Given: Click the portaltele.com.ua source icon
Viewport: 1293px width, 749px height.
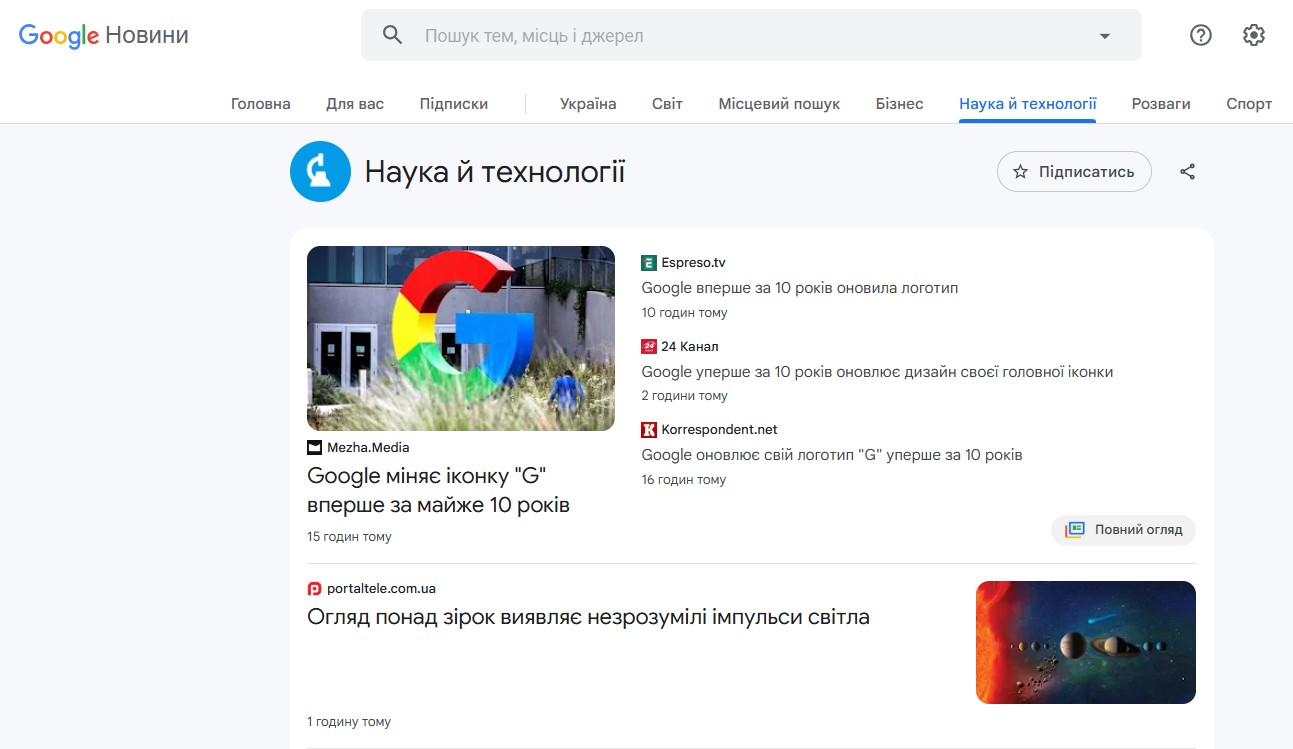Looking at the screenshot, I should [x=314, y=589].
